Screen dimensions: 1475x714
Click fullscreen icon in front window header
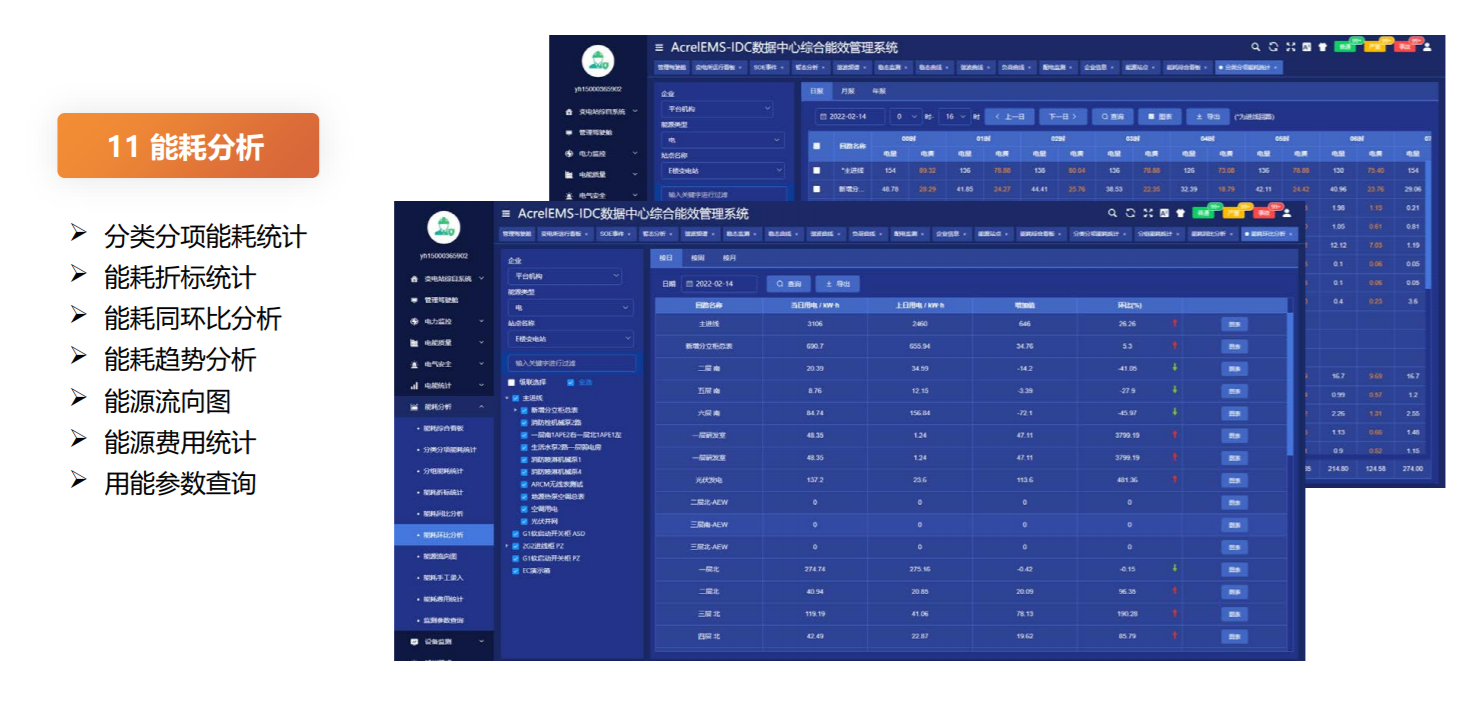(1148, 213)
